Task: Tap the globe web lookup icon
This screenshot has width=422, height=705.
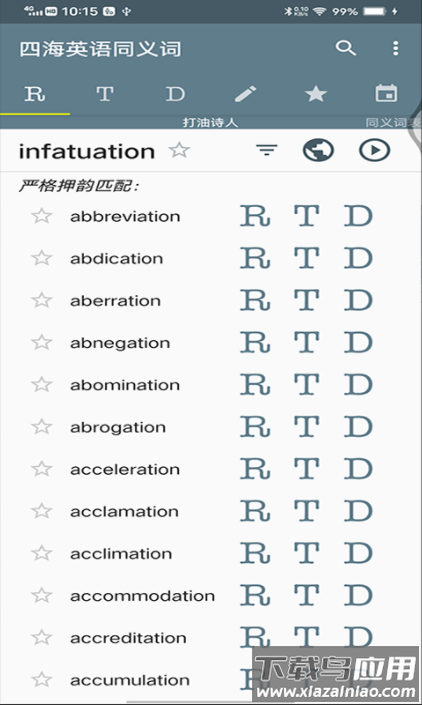Action: 318,150
